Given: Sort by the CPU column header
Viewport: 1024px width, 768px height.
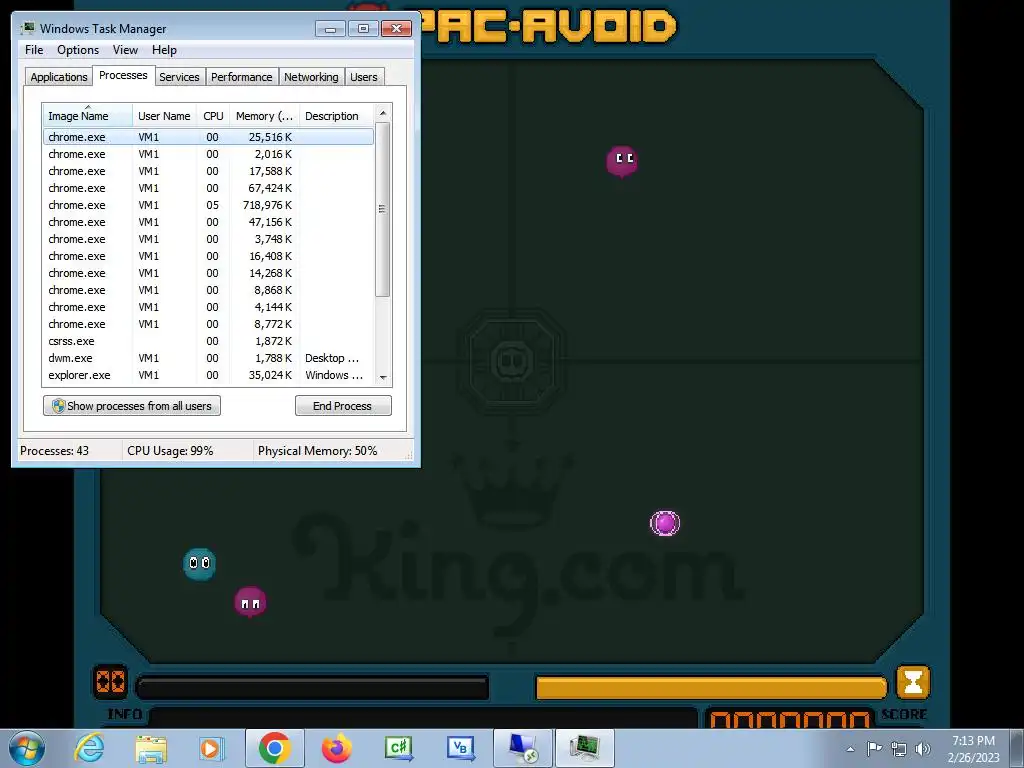Looking at the screenshot, I should point(213,116).
